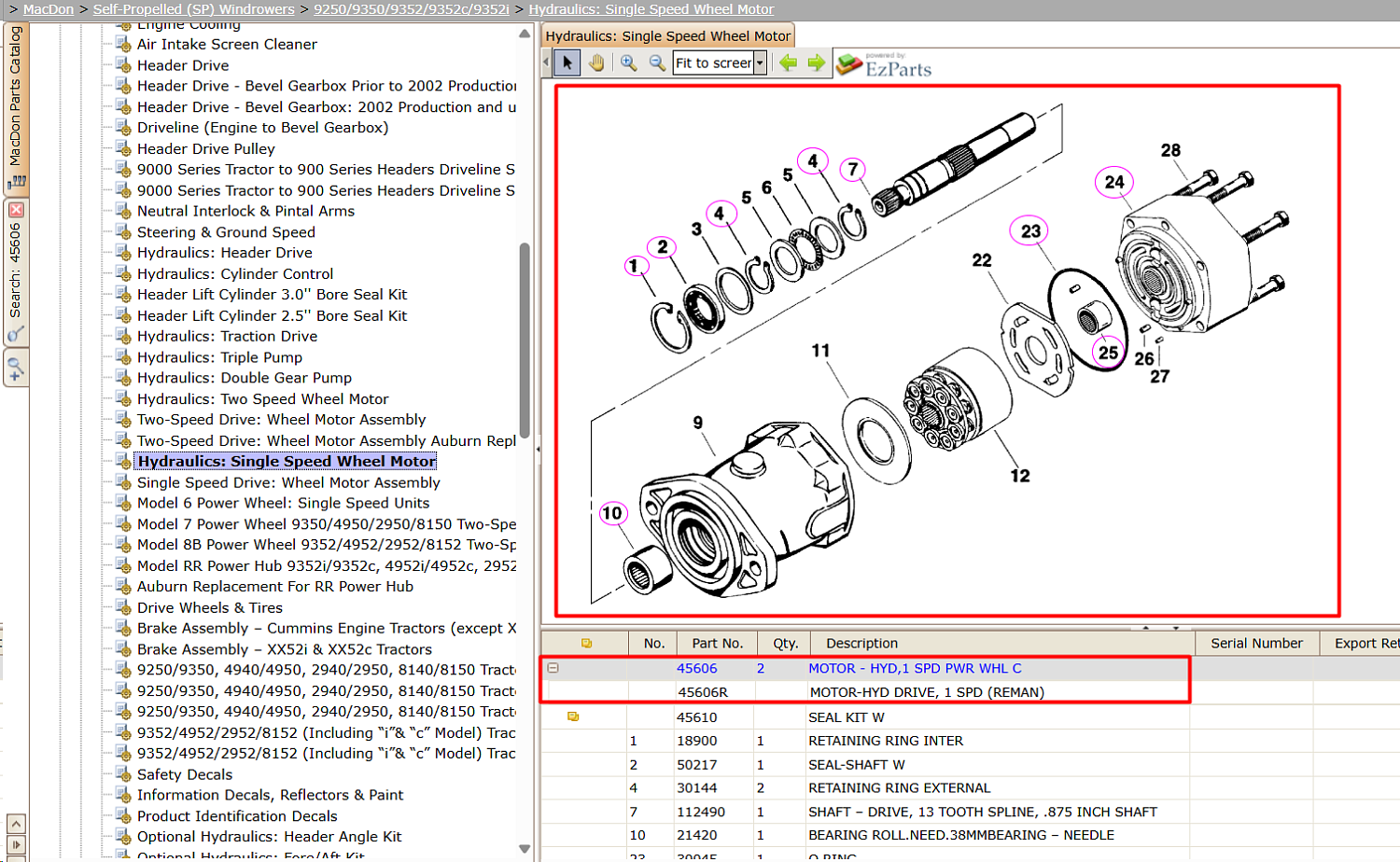The height and width of the screenshot is (862, 1400).
Task: Click the tree scrollbar down arrow
Action: point(525,849)
